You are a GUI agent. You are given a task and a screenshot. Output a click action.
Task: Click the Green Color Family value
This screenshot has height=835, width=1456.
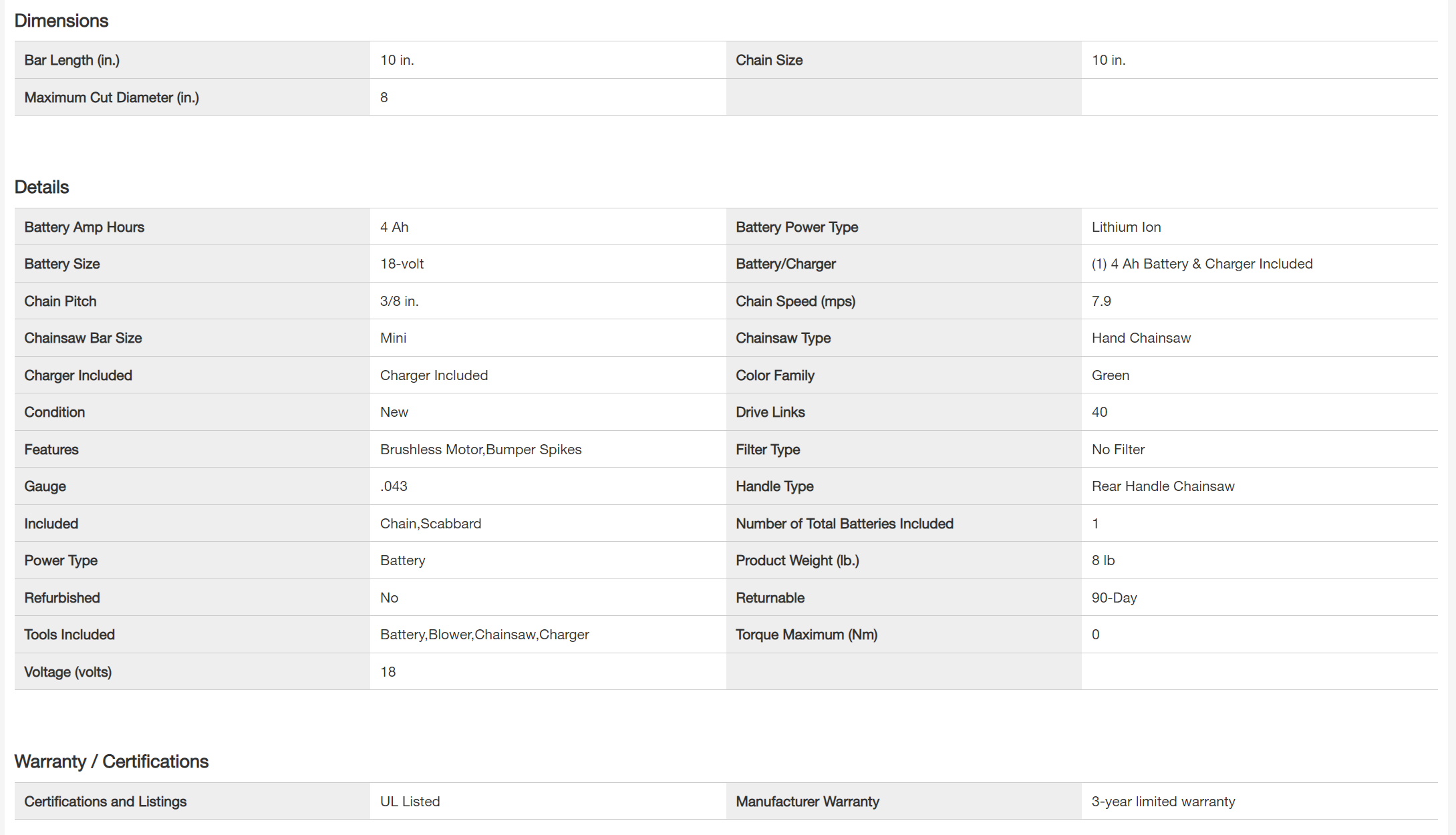[x=1110, y=375]
